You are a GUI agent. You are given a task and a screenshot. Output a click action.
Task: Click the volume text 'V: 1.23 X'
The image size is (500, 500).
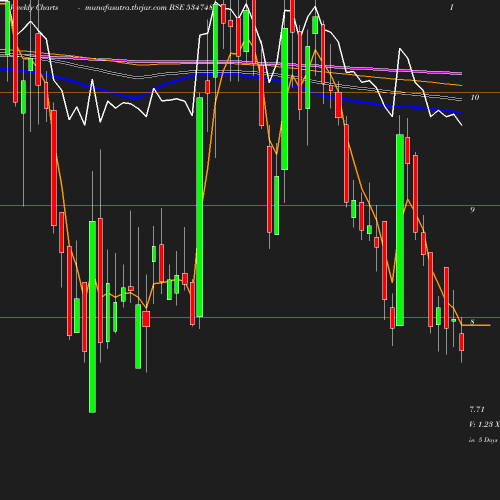pyautogui.click(x=484, y=424)
